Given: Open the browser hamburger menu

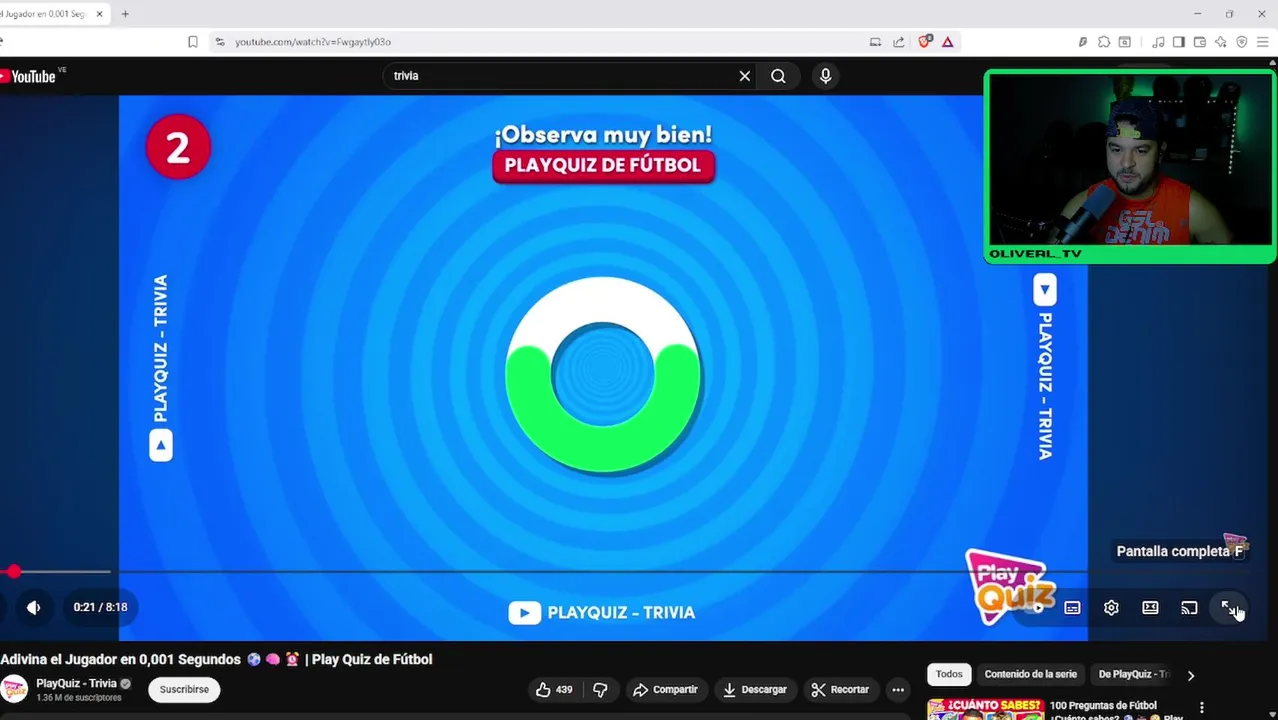Looking at the screenshot, I should 1262,42.
